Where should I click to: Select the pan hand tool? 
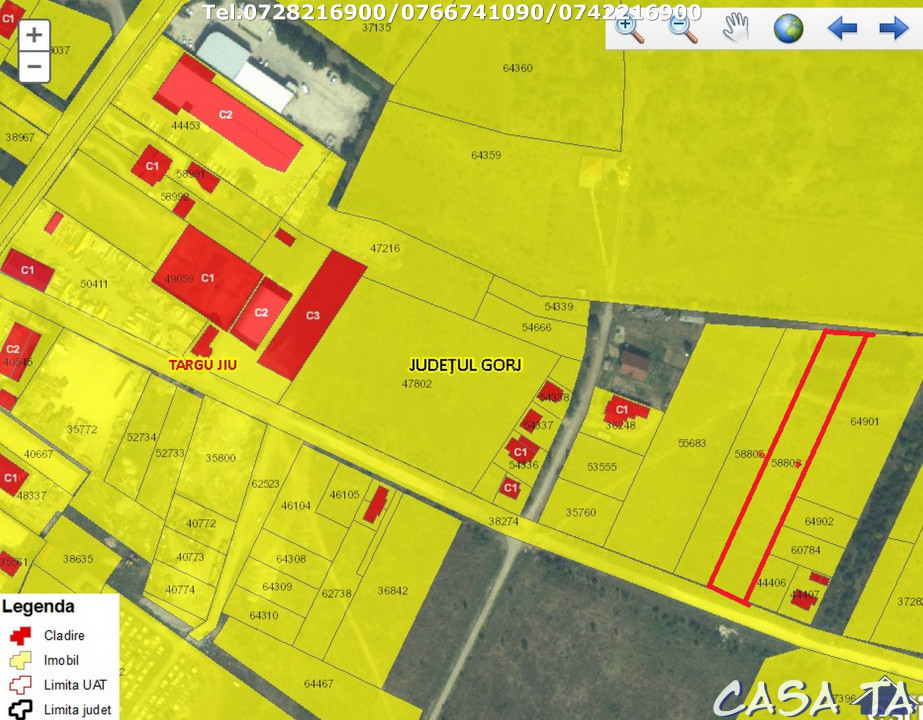point(736,28)
